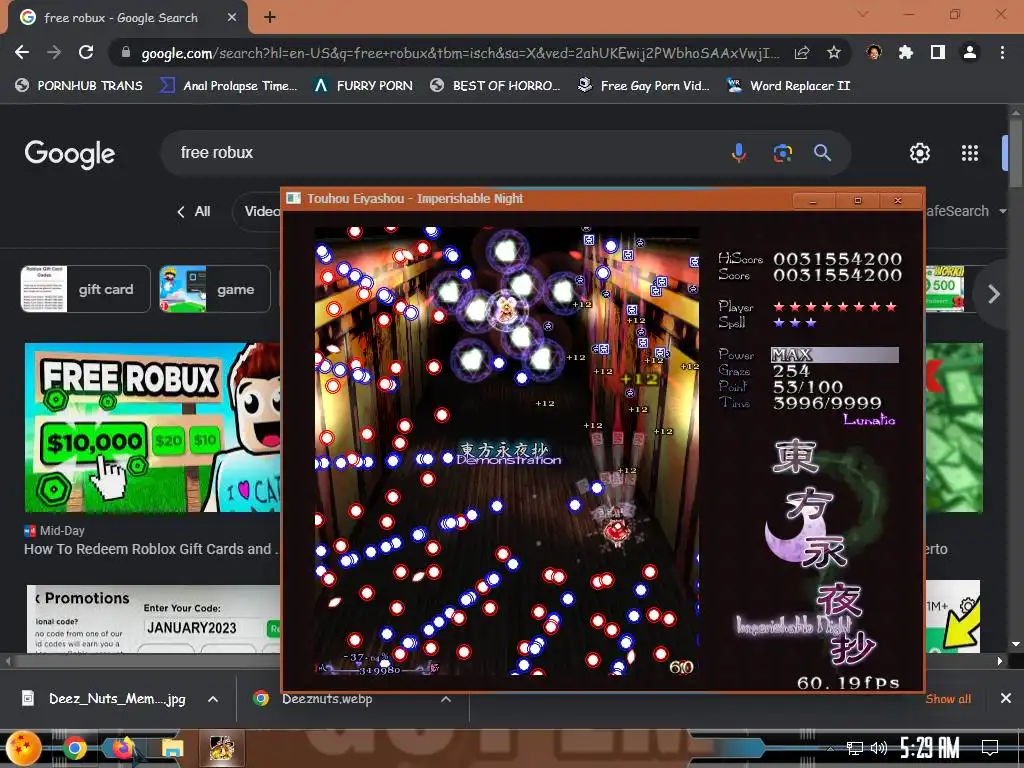Search by image with camera lens icon
Viewport: 1024px width, 768px height.
pyautogui.click(x=782, y=153)
